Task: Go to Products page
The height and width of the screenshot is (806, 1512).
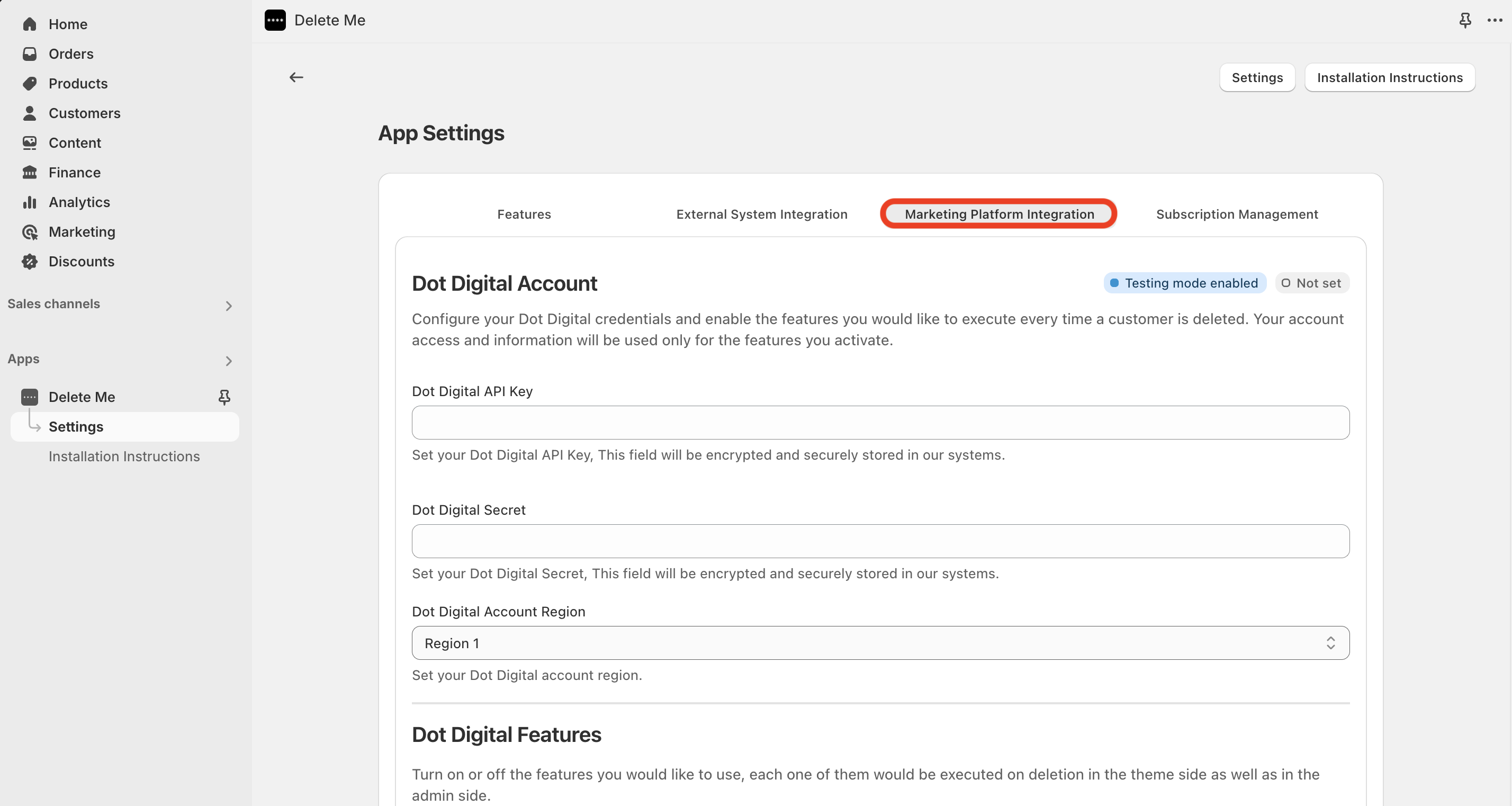Action: pos(78,83)
